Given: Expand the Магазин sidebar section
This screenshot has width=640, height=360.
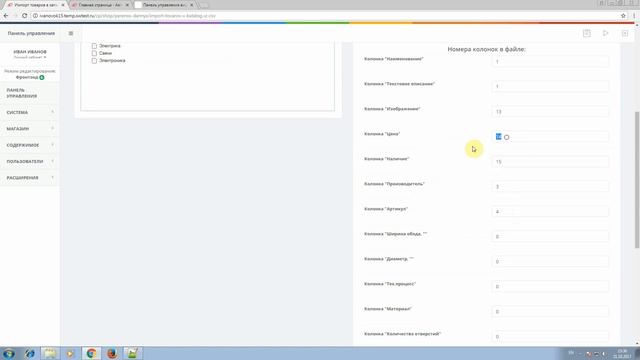Looking at the screenshot, I should pos(29,129).
